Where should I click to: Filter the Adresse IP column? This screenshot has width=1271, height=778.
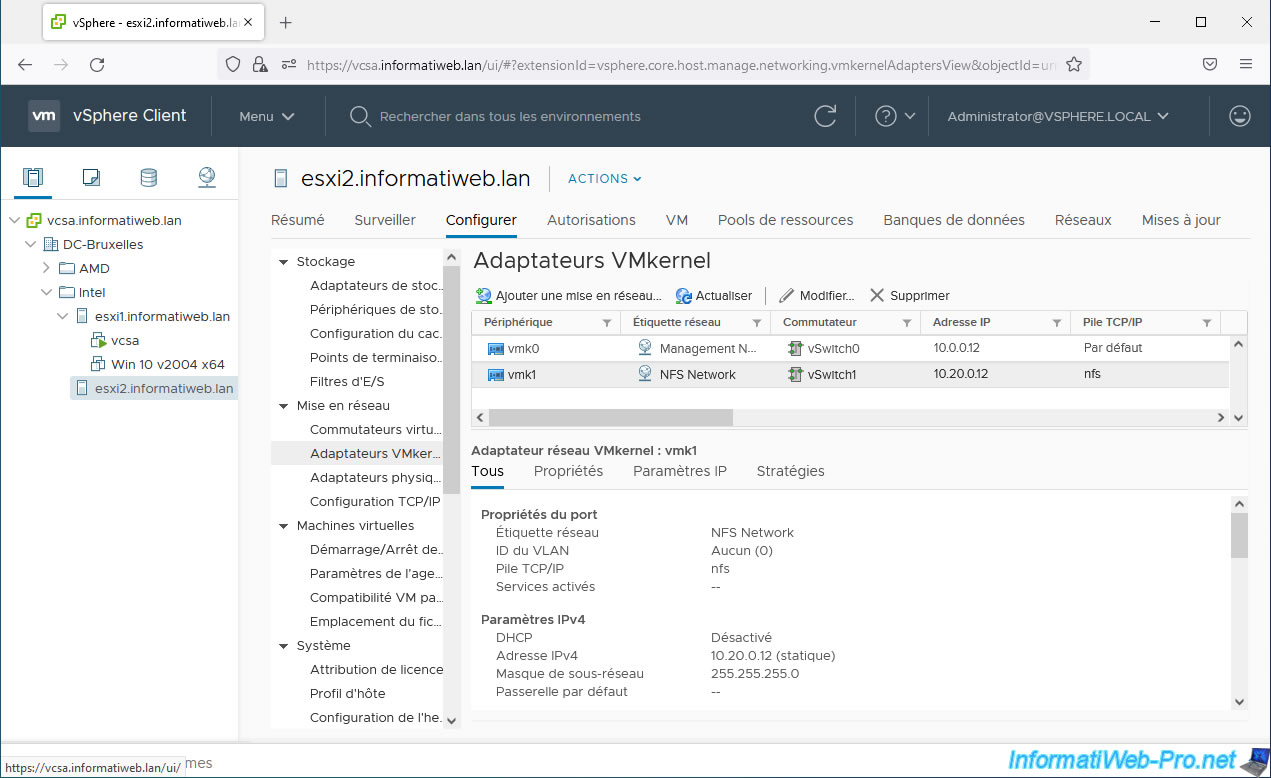(x=1057, y=323)
